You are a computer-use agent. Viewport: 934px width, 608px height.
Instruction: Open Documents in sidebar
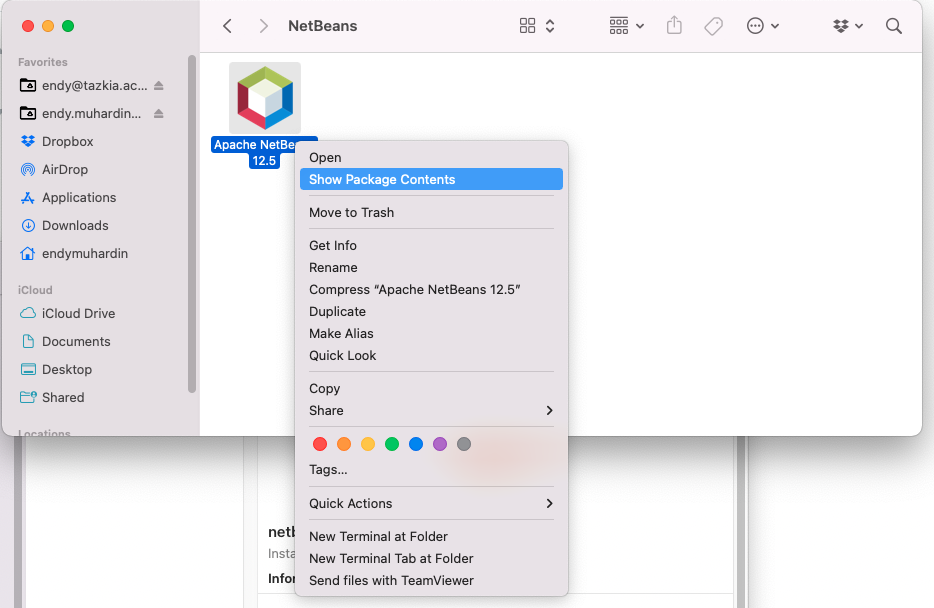click(x=65, y=342)
